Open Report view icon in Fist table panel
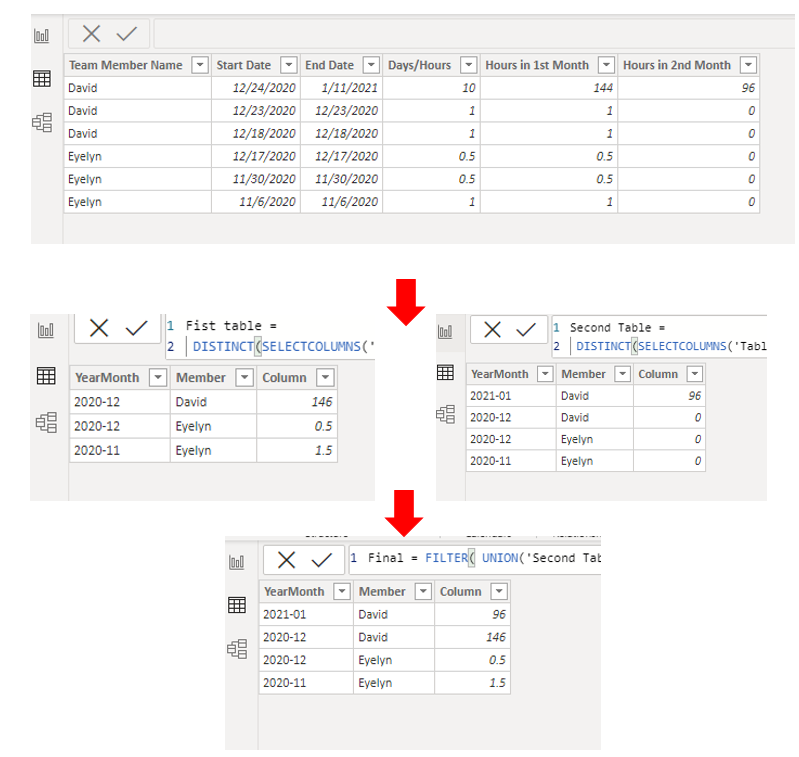Screen dimensions: 799x757 point(45,330)
